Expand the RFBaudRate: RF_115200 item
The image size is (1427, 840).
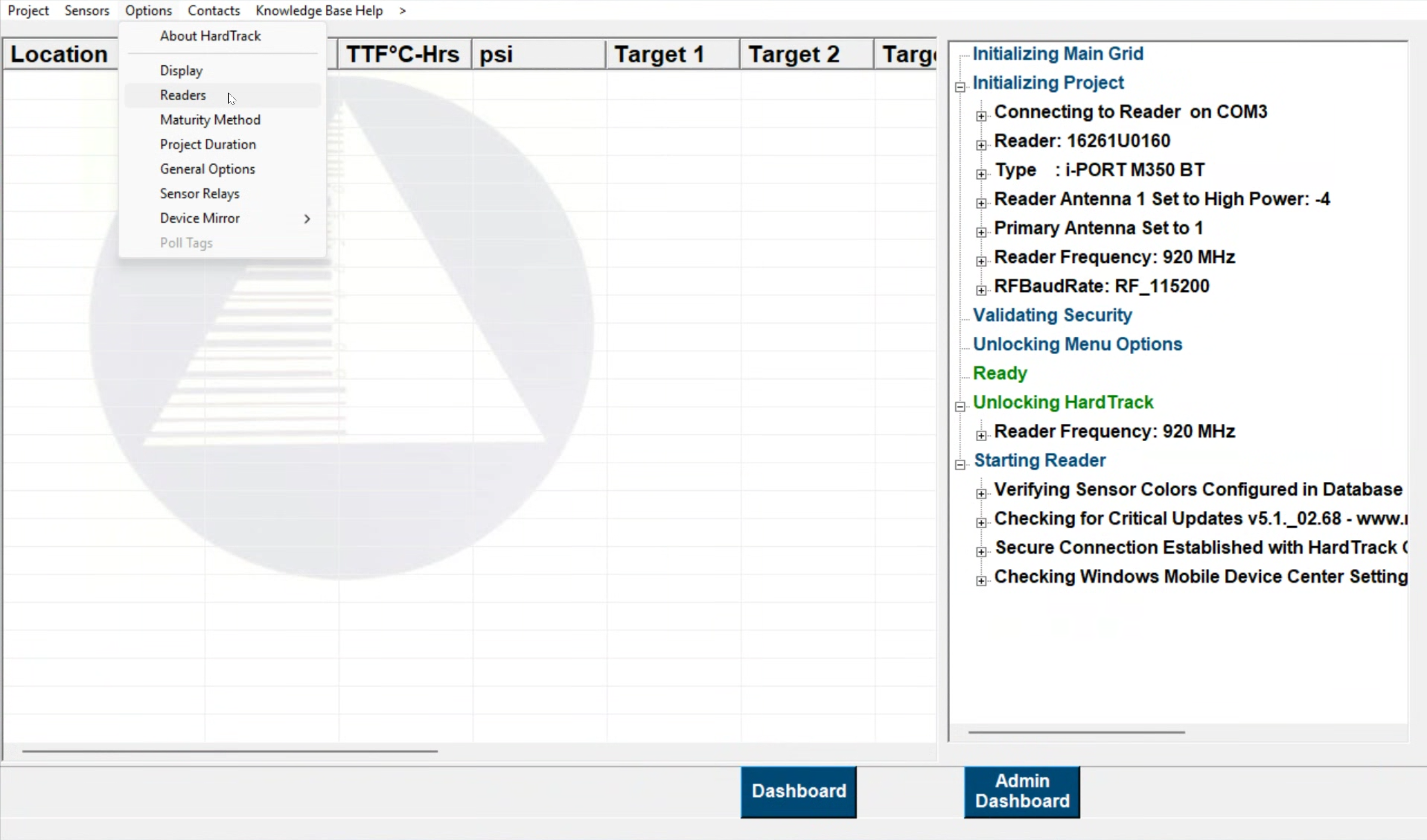(981, 290)
